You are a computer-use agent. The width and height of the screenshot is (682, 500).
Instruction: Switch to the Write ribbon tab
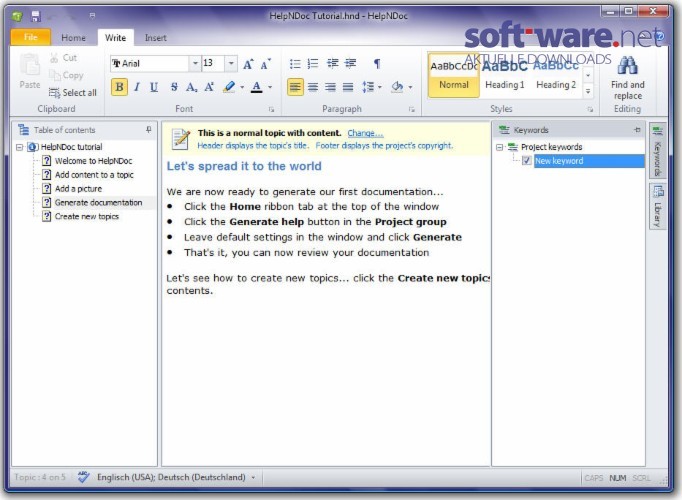point(115,38)
